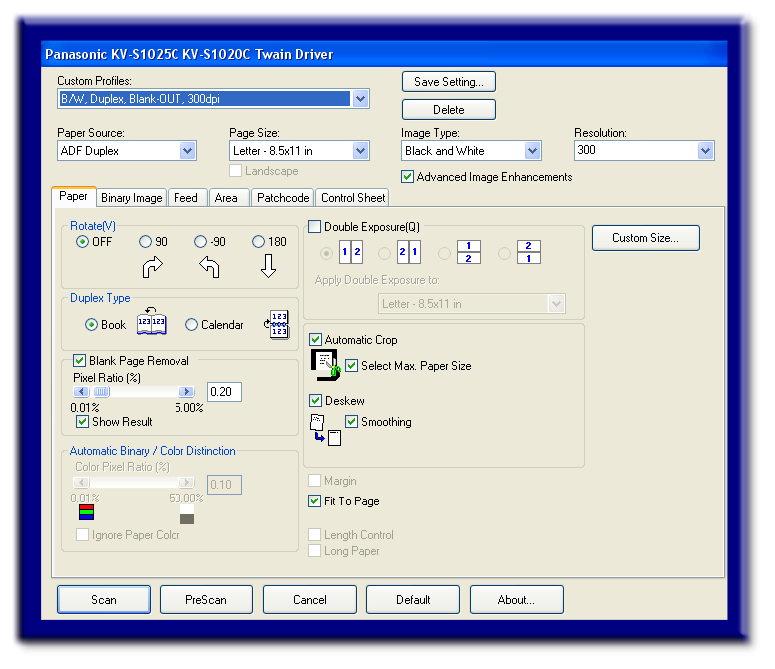Select Rotate OFF radio button
This screenshot has height=669, width=775.
click(x=82, y=242)
